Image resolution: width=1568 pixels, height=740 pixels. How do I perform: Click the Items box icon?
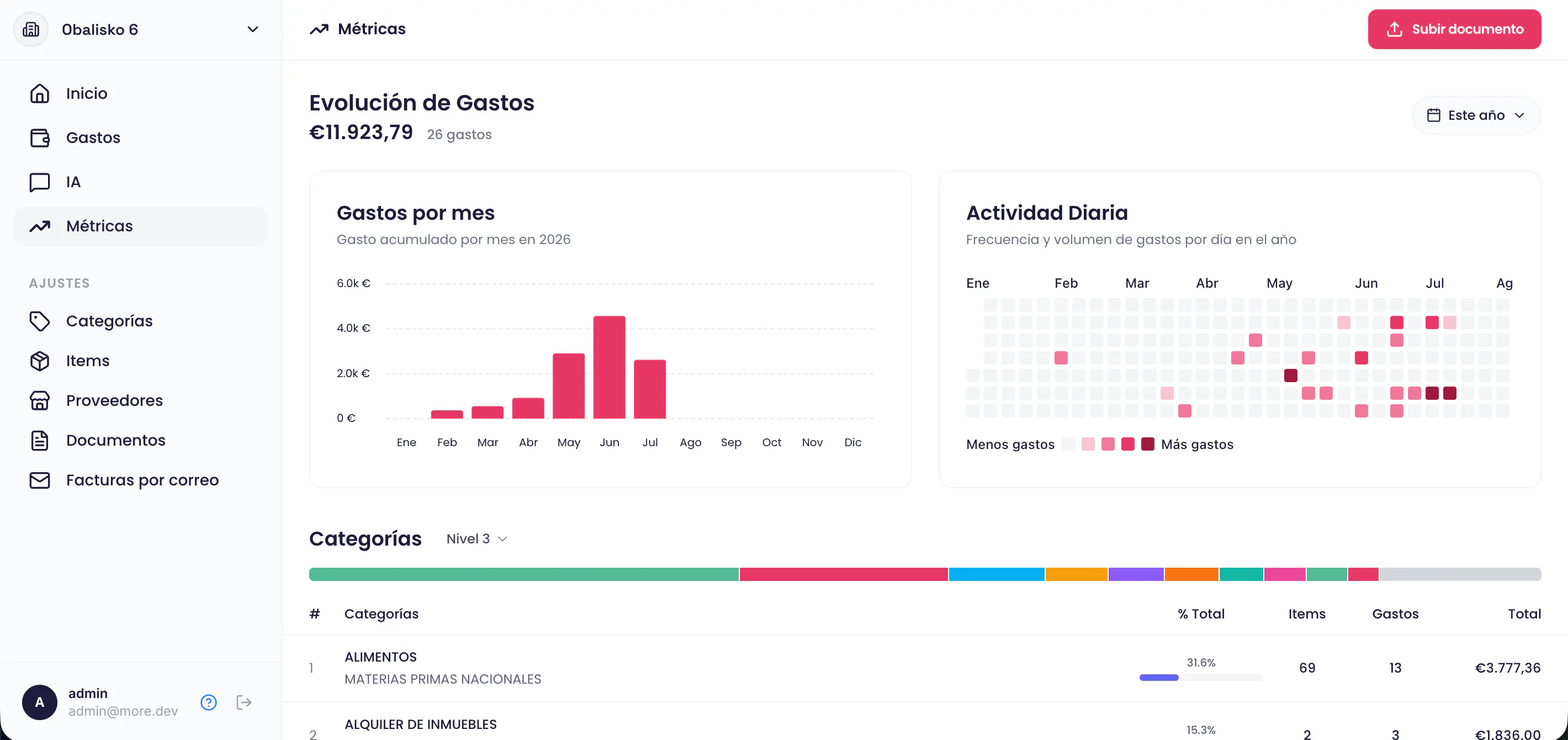click(x=40, y=361)
